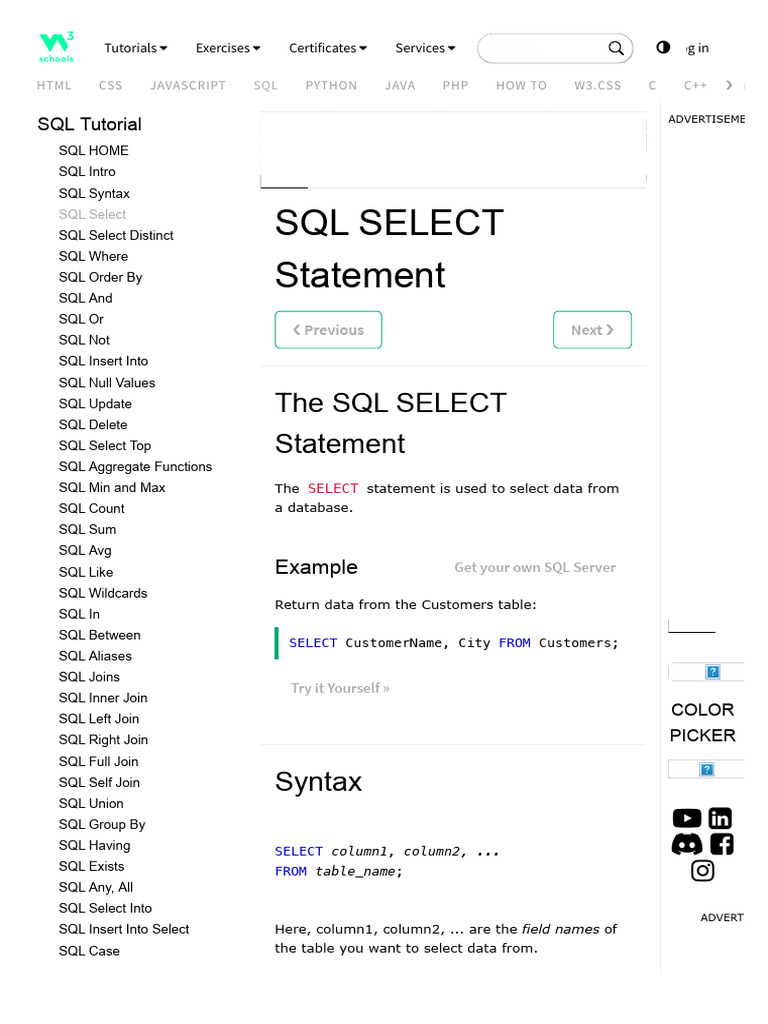Image resolution: width=768 pixels, height=1024 pixels.
Task: Open the YouTube social icon
Action: [687, 819]
